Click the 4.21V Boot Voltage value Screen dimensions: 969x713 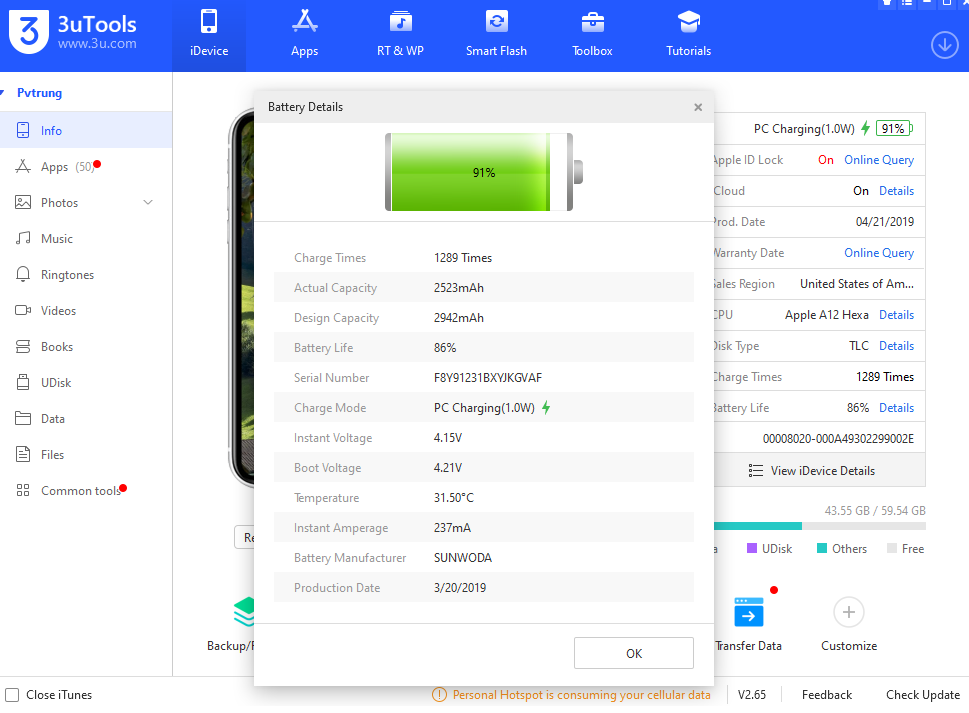(448, 468)
